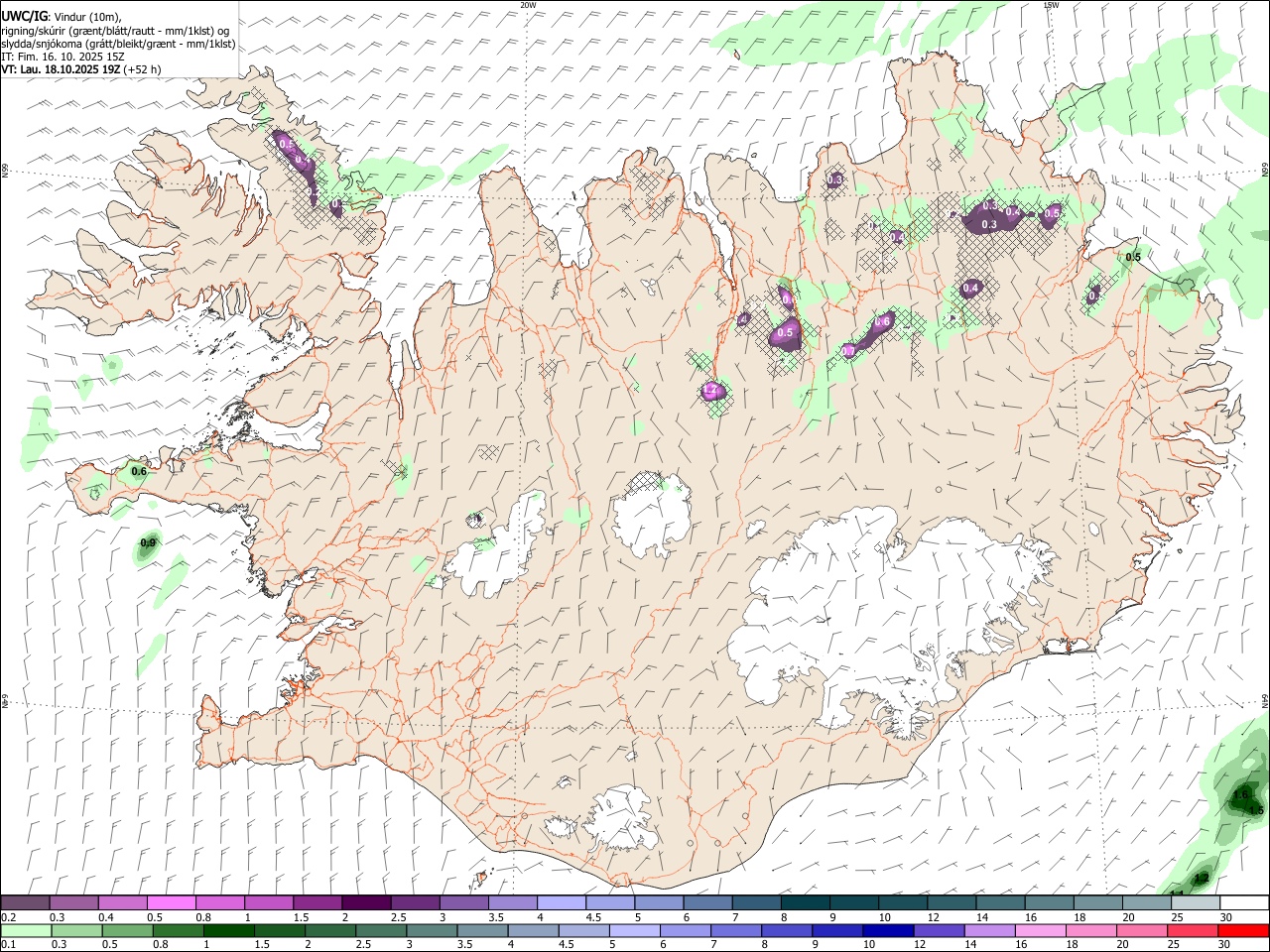The image size is (1270, 952).
Task: Click the 15W longitude label at top
Action: (1051, 5)
